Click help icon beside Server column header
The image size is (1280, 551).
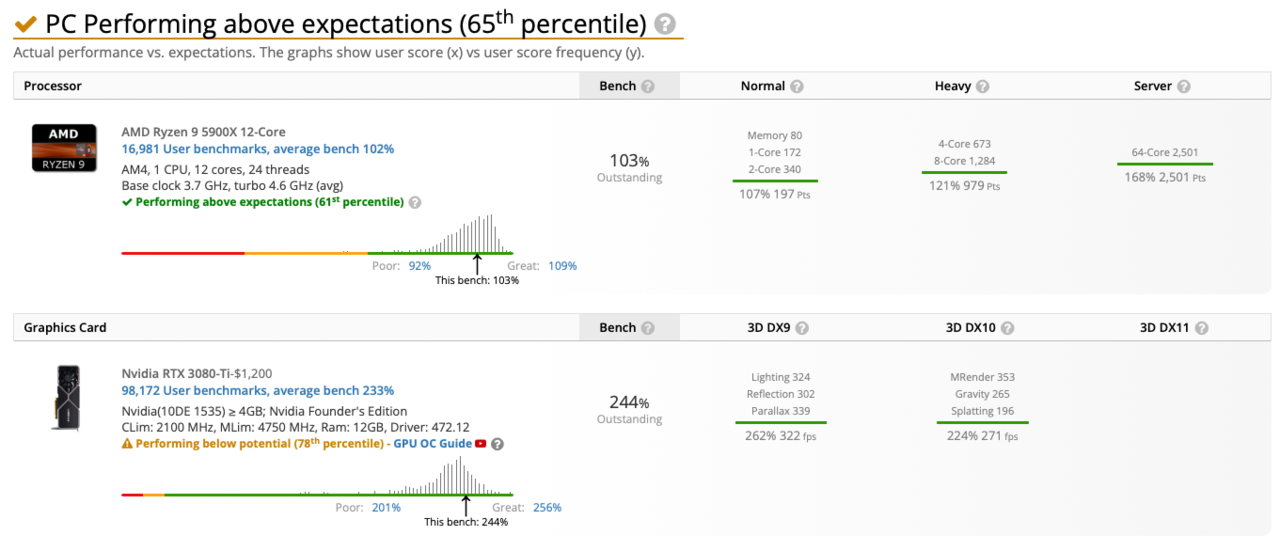[1184, 86]
